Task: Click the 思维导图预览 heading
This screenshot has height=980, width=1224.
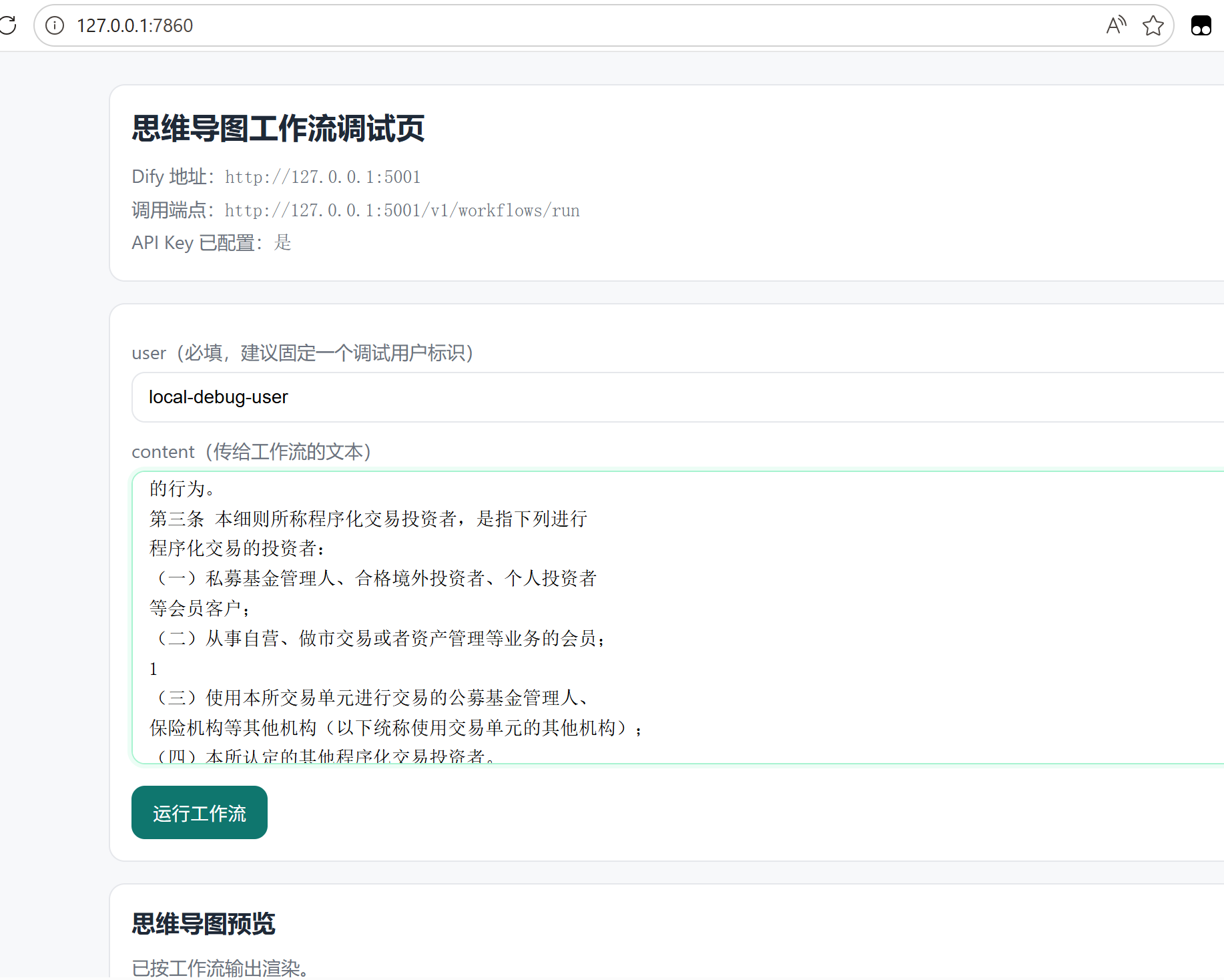Action: pyautogui.click(x=204, y=924)
